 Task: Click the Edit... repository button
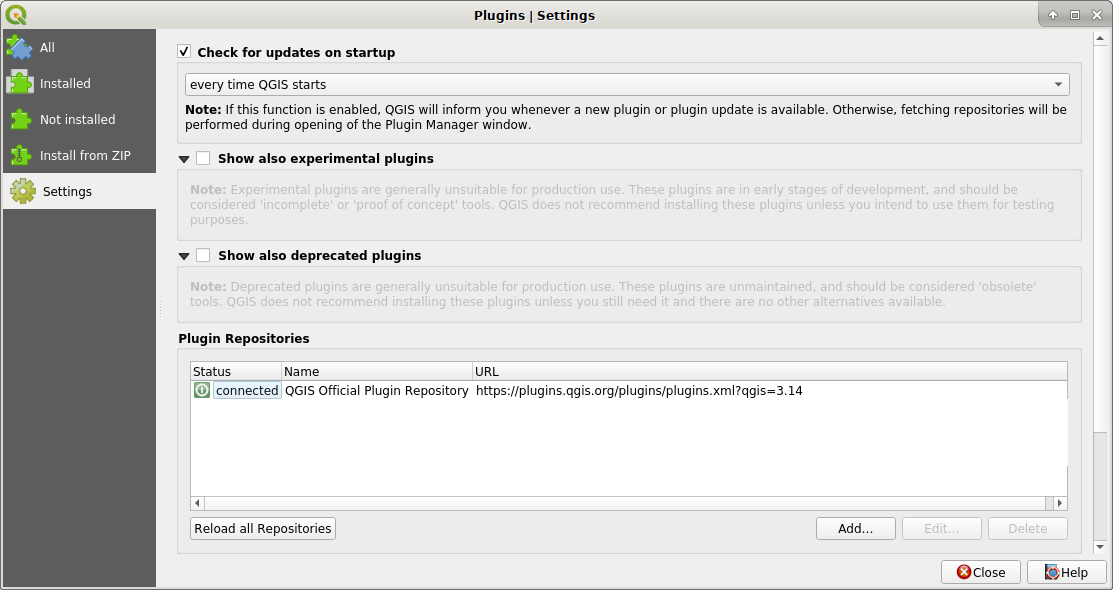click(941, 528)
